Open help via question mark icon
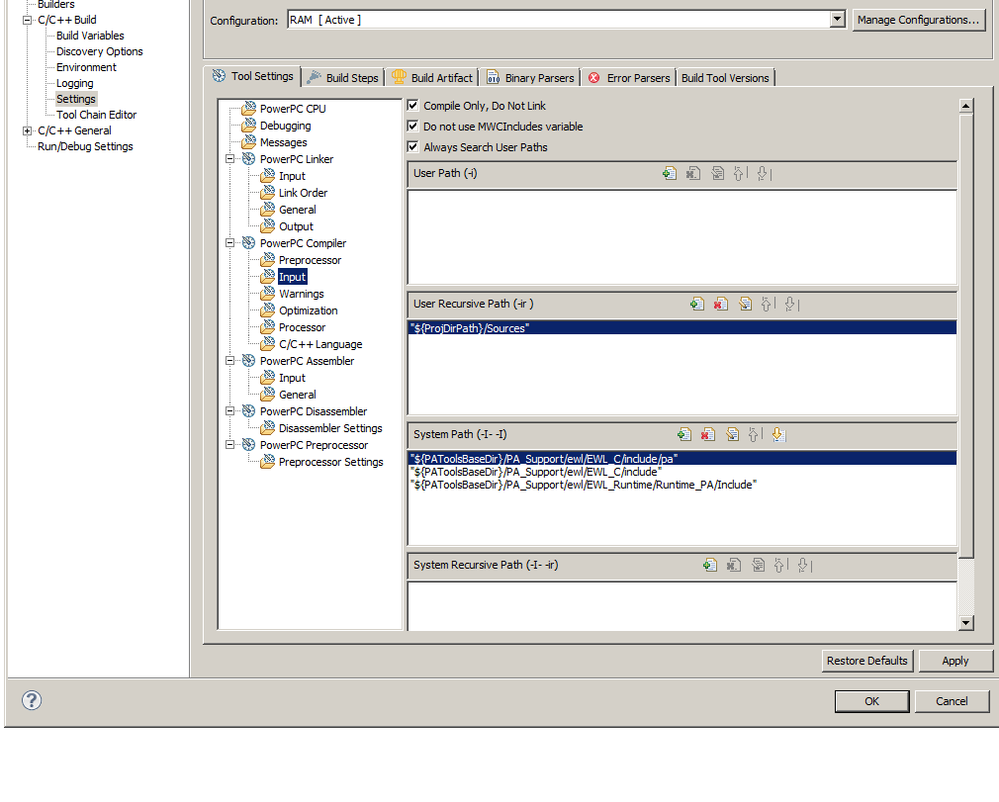This screenshot has height=802, width=999. coord(31,701)
